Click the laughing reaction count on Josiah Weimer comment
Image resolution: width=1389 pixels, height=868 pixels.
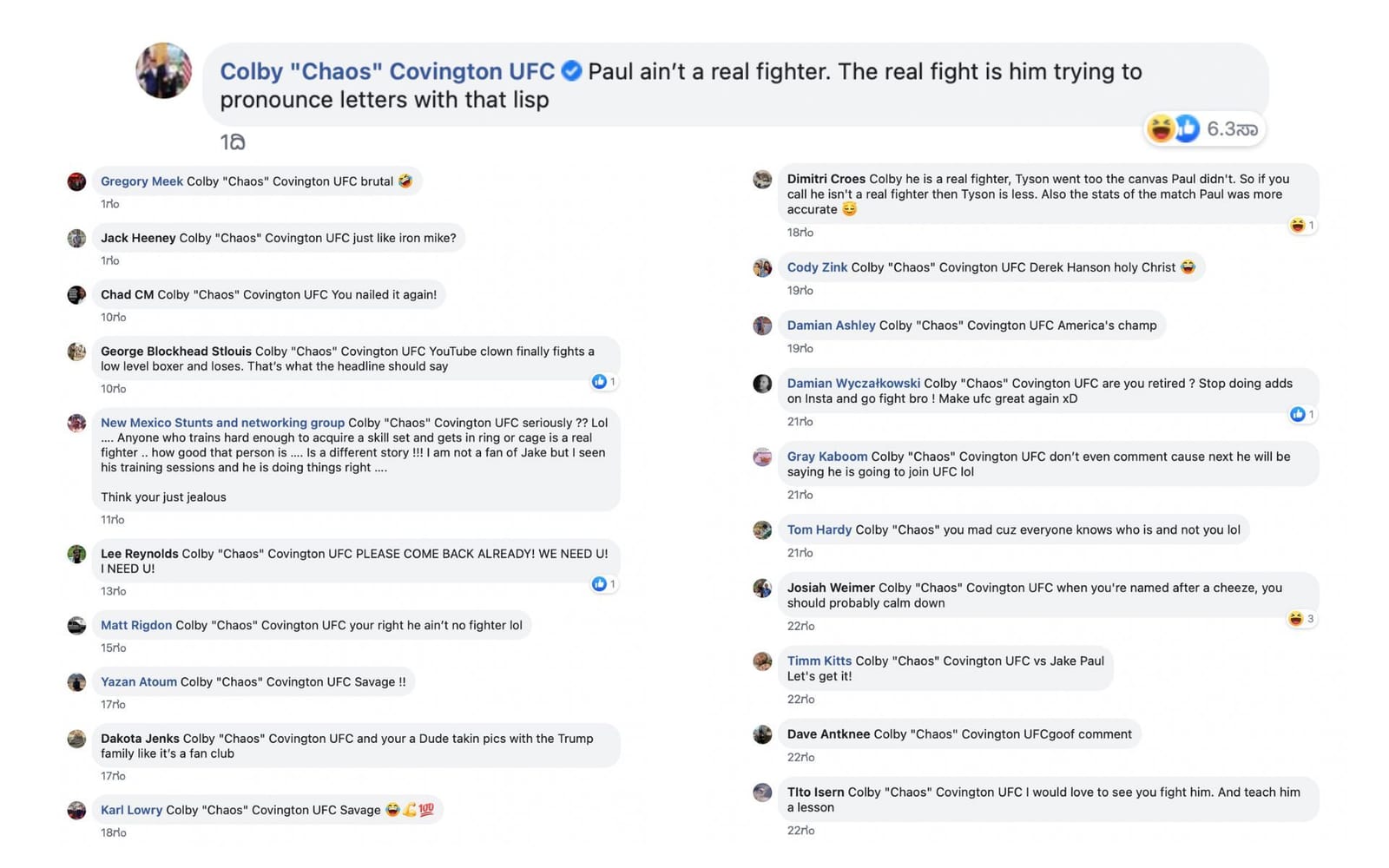1300,618
